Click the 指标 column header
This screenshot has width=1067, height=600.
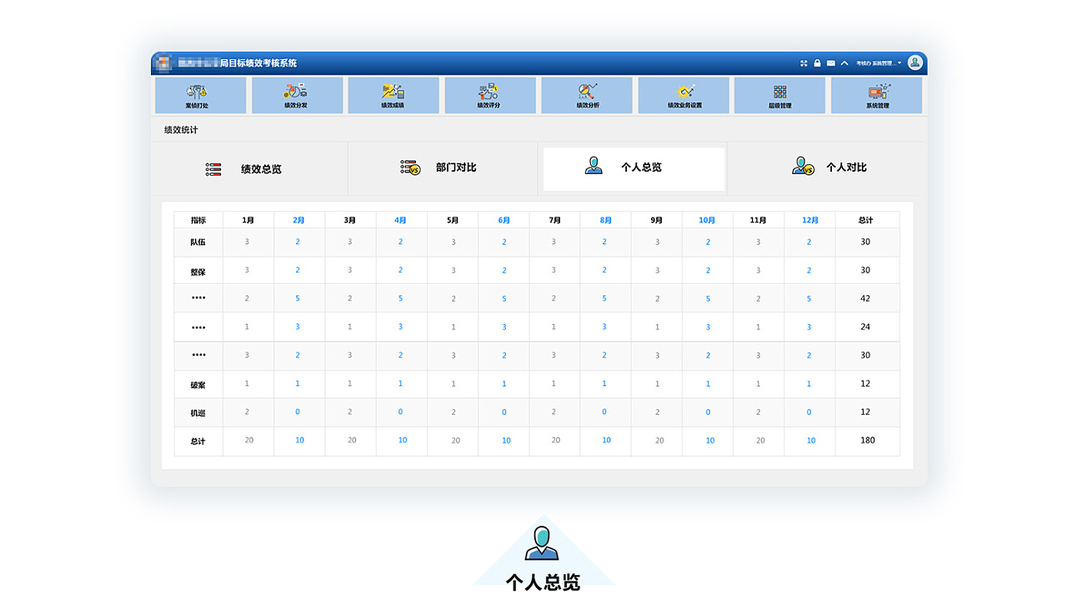click(x=198, y=220)
